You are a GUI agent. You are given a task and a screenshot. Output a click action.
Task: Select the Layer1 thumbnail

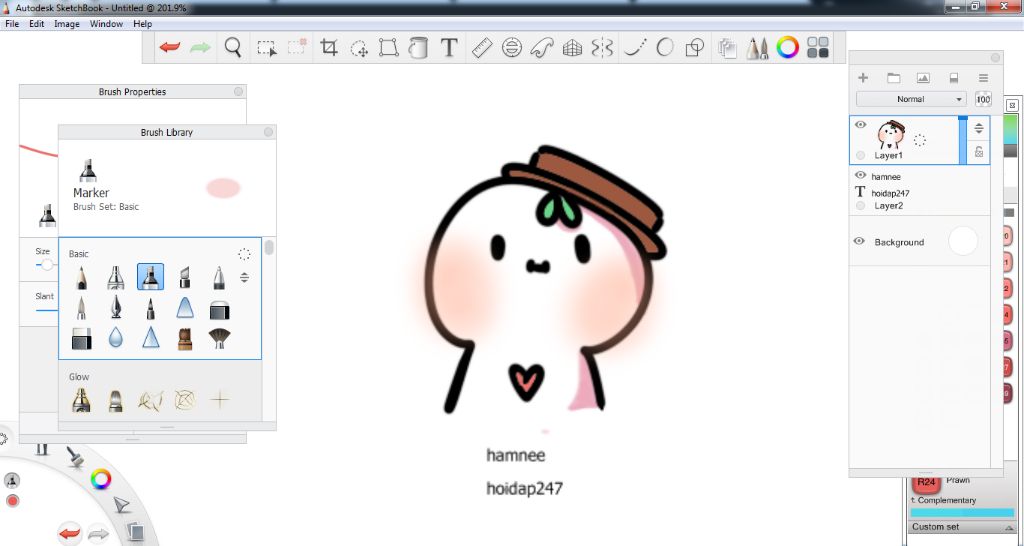[x=890, y=135]
